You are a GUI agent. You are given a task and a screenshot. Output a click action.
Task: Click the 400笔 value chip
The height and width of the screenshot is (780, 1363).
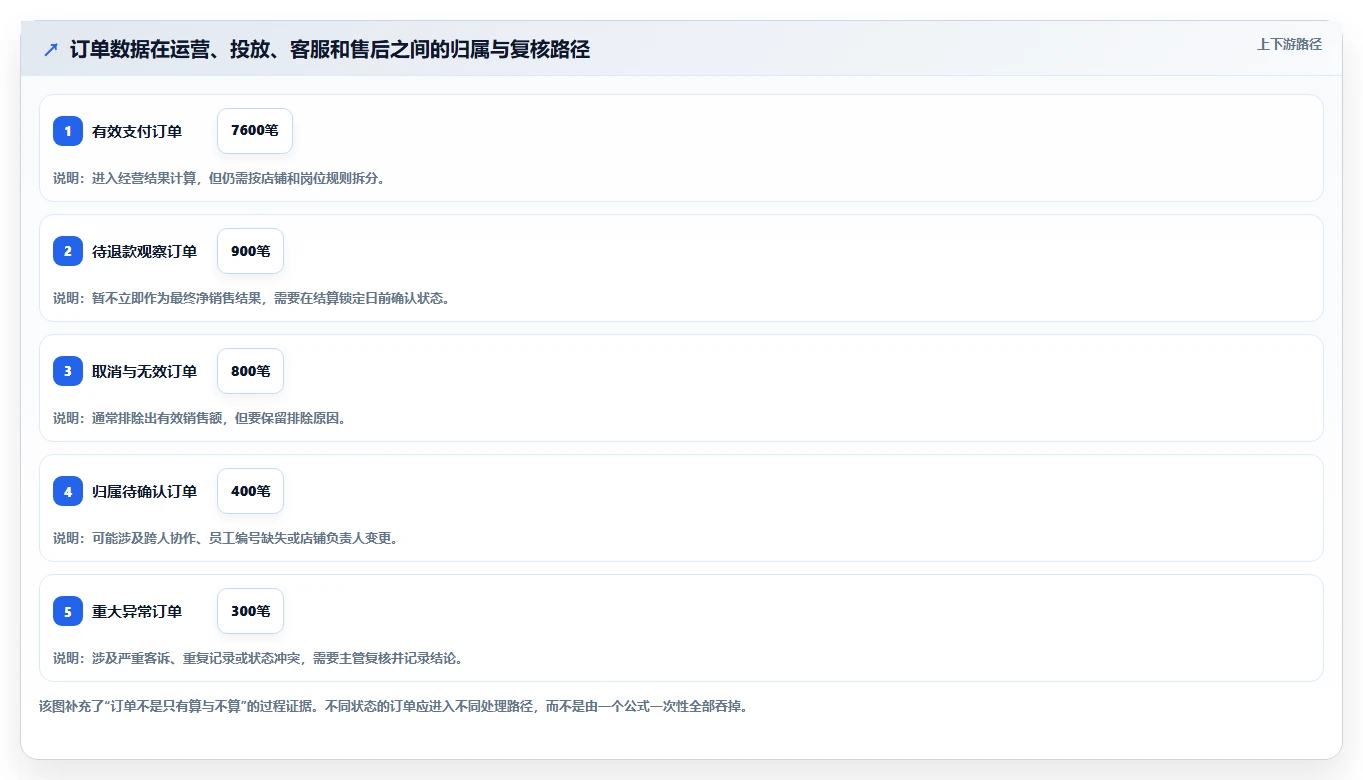(x=251, y=491)
